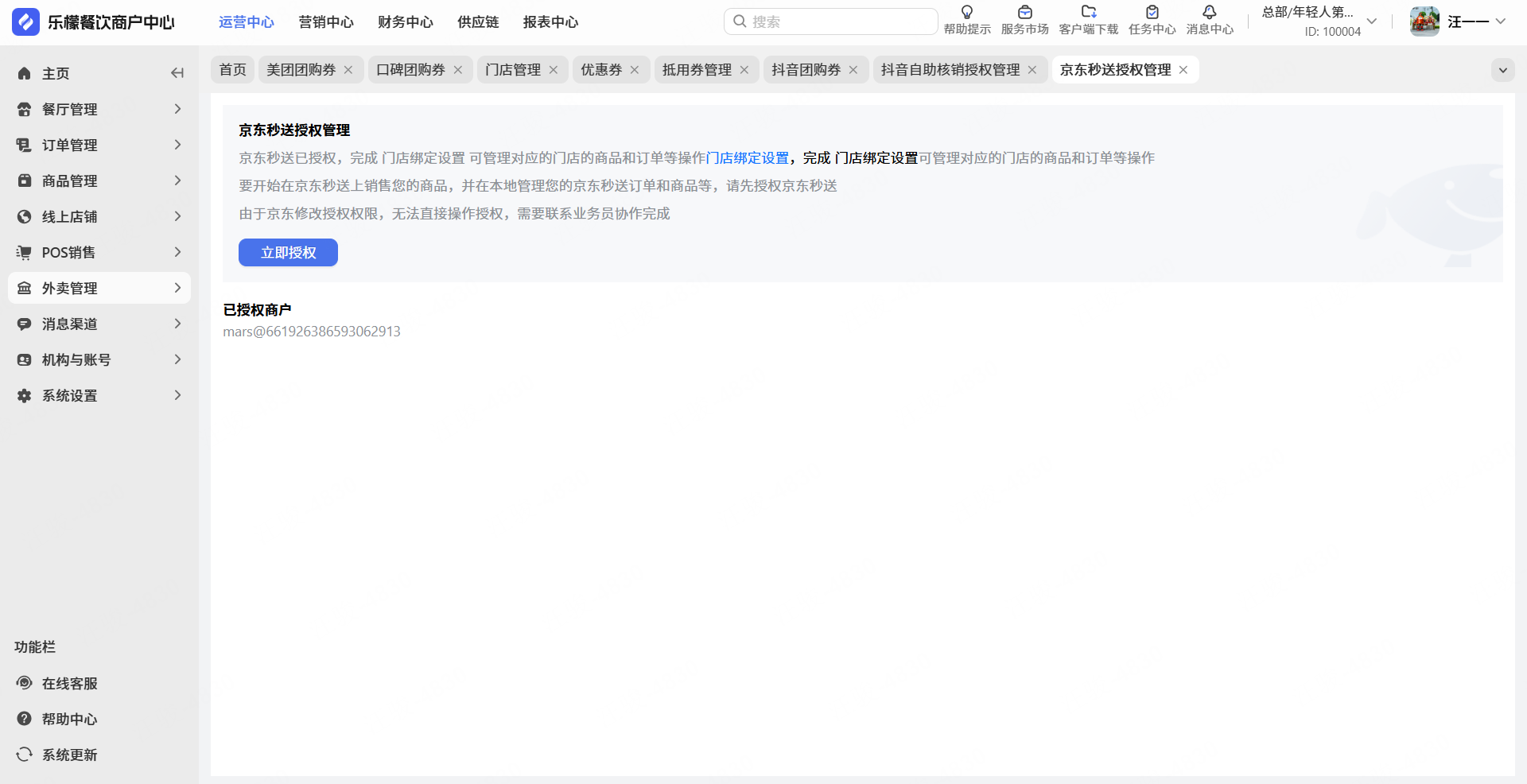Click authorized merchant mars@661926386593062913
Screen dimensions: 1527x784
pos(312,332)
